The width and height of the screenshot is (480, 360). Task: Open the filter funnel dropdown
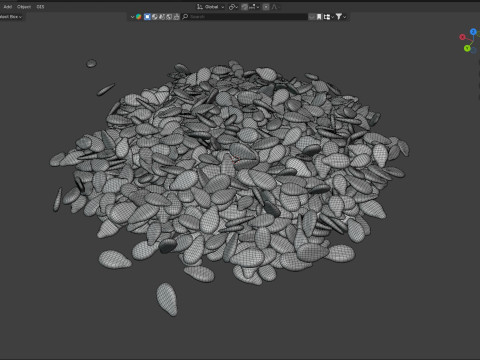pos(341,17)
